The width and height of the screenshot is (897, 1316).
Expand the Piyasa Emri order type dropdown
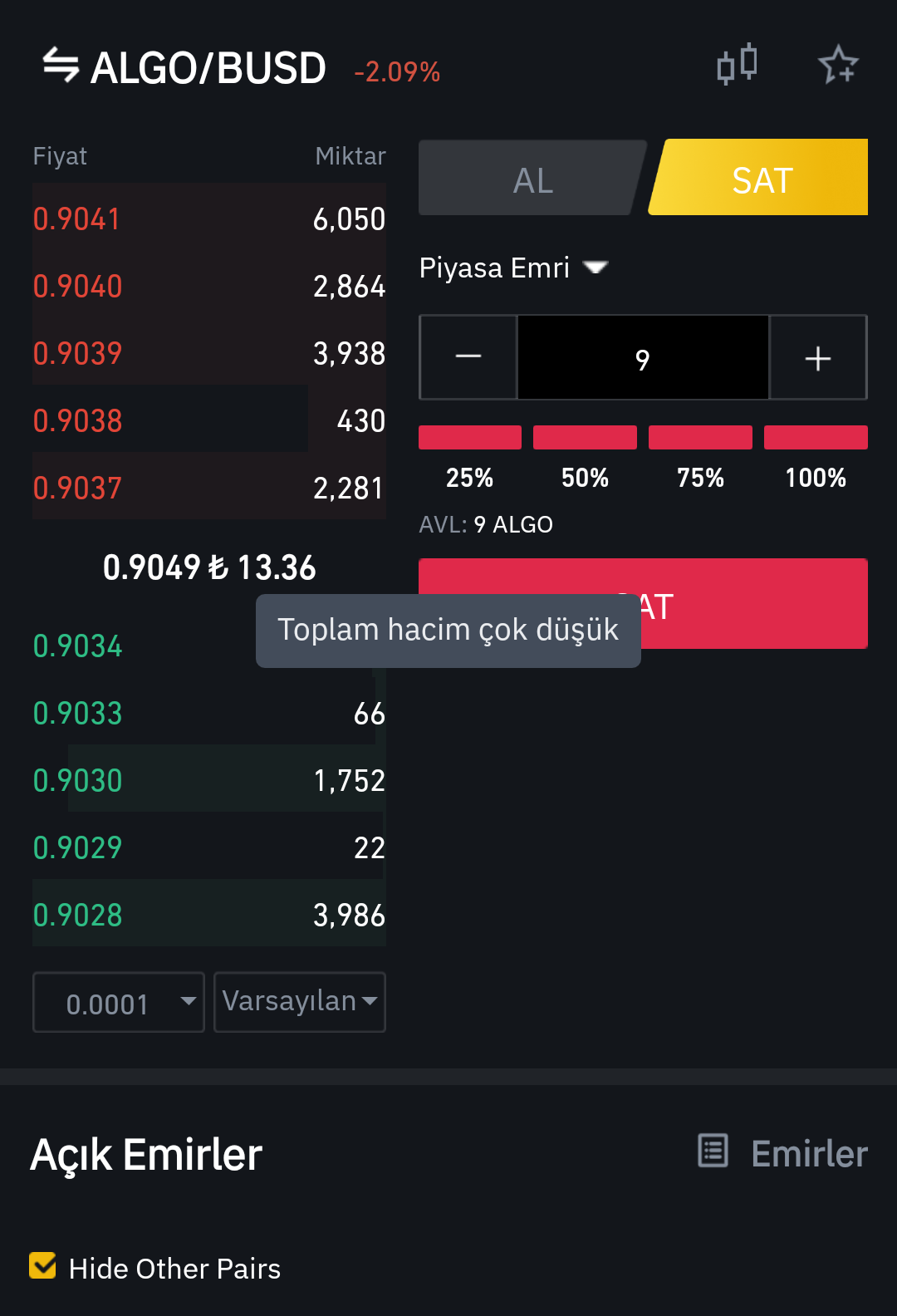pos(513,268)
